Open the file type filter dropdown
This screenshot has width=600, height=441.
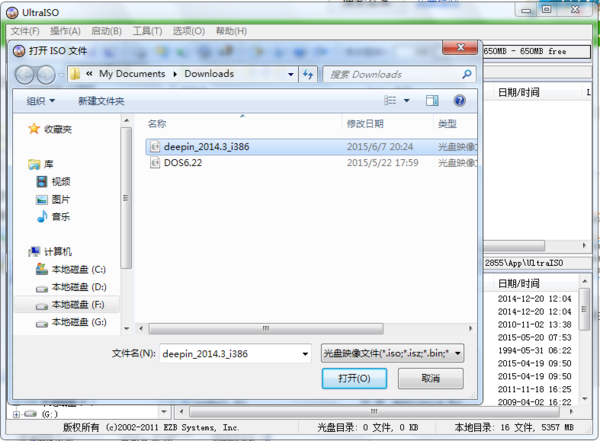(x=458, y=353)
